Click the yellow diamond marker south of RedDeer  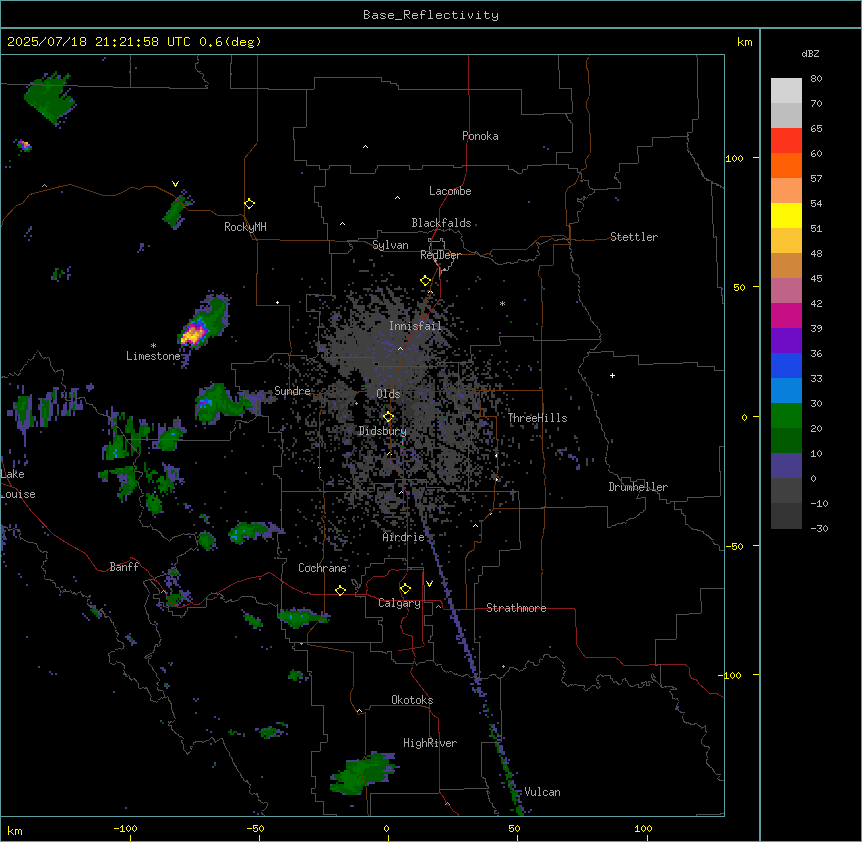pos(425,280)
